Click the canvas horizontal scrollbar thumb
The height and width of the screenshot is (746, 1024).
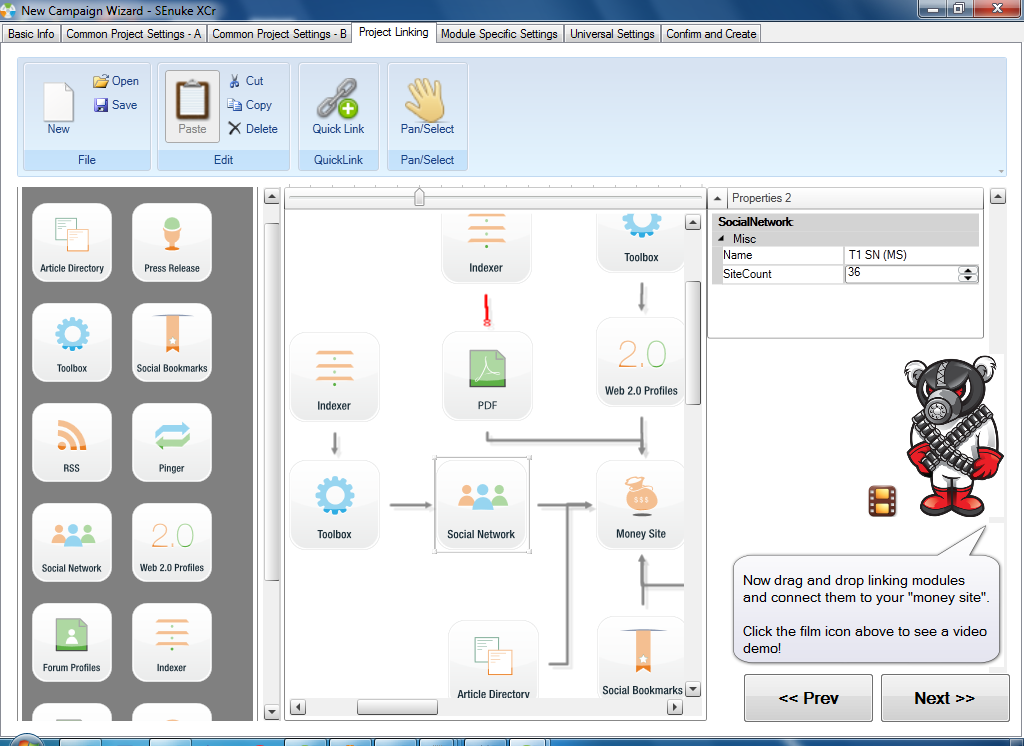tap(397, 707)
